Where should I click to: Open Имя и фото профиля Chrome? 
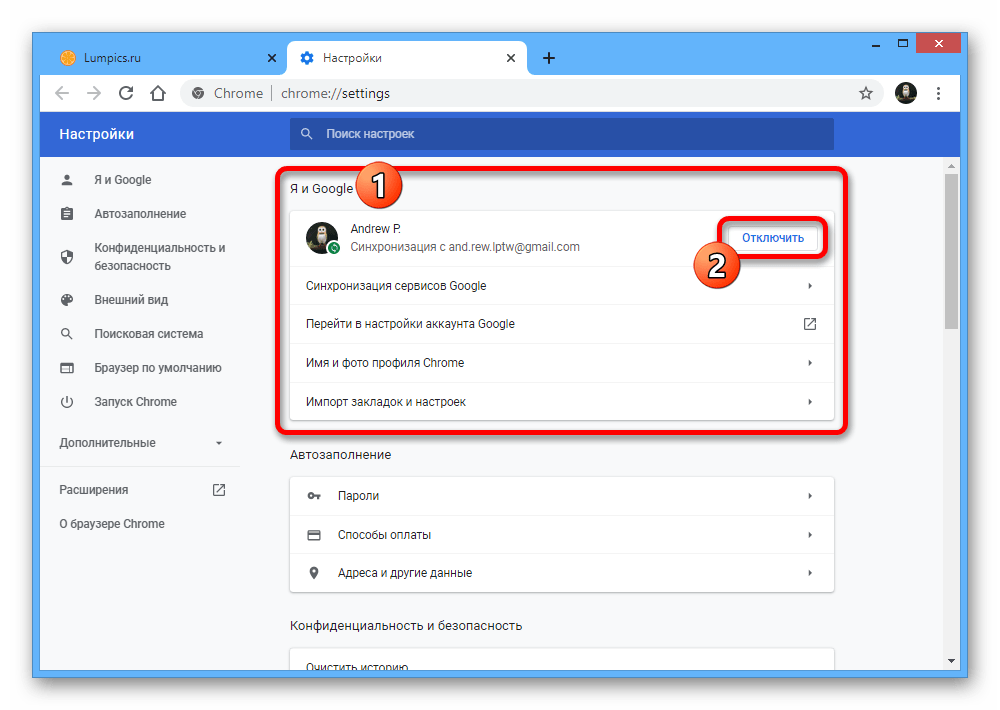click(x=561, y=363)
